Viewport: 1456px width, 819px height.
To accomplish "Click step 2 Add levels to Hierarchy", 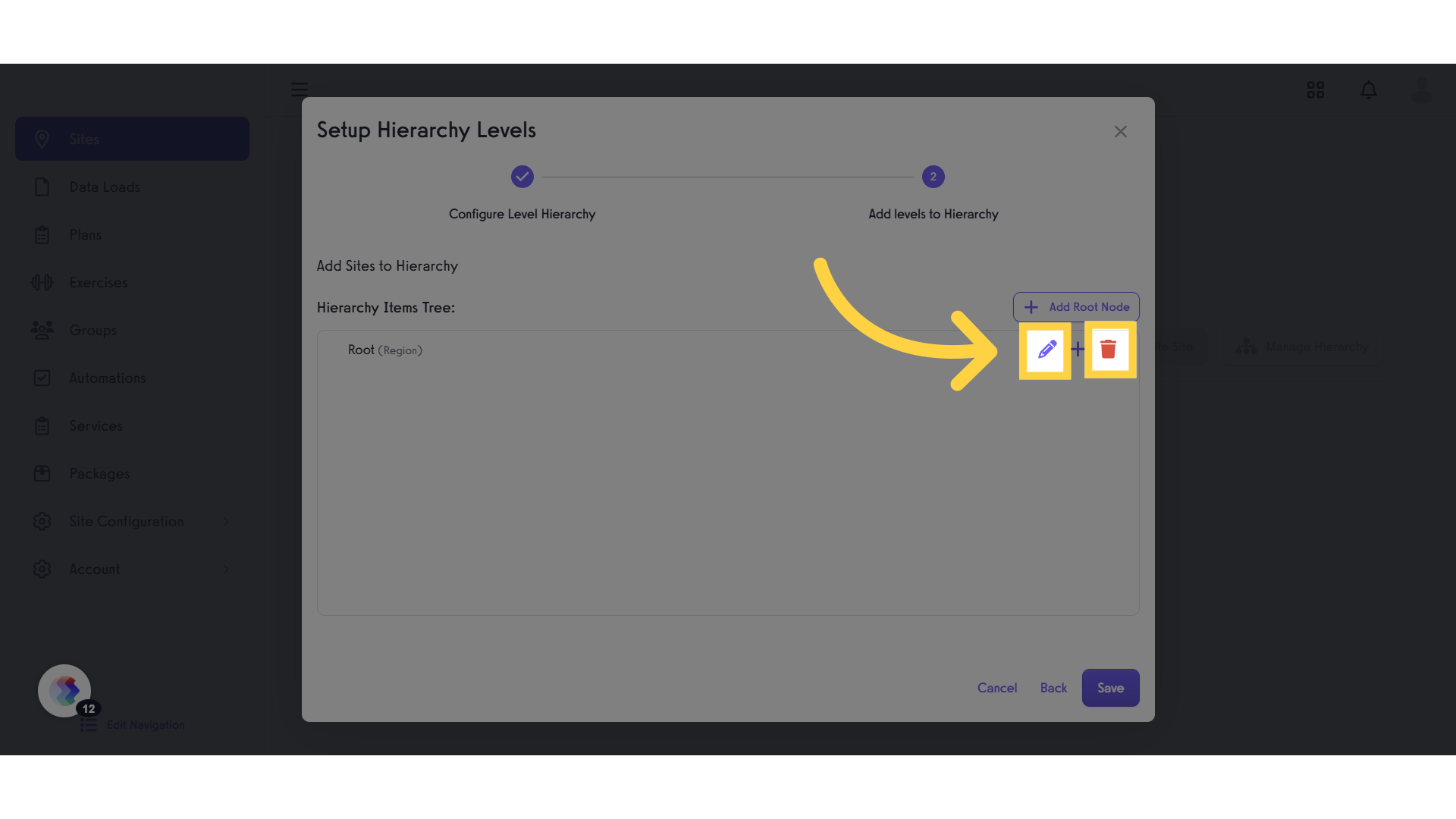I will point(934,177).
